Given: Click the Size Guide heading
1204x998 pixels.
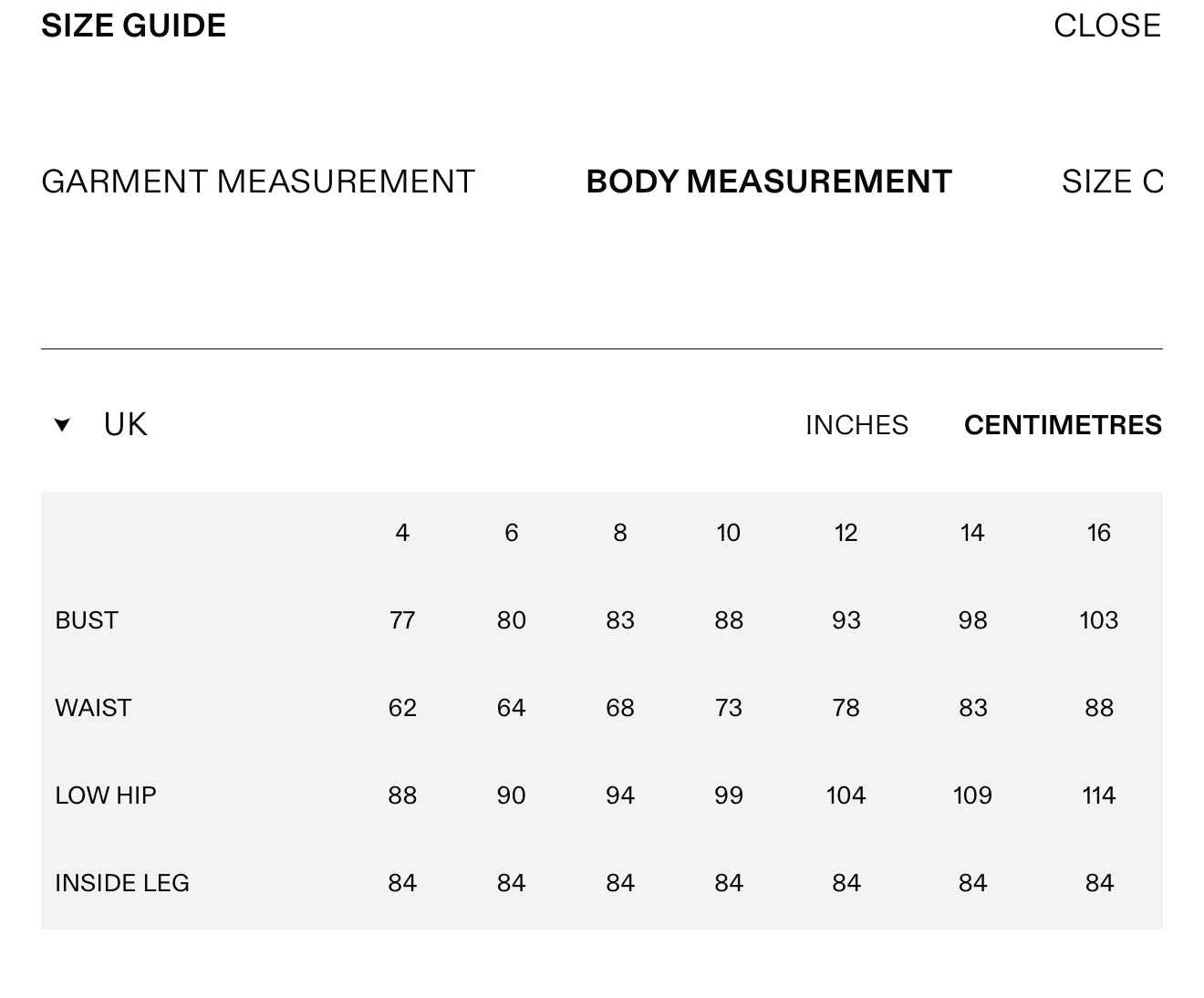Looking at the screenshot, I should (133, 26).
